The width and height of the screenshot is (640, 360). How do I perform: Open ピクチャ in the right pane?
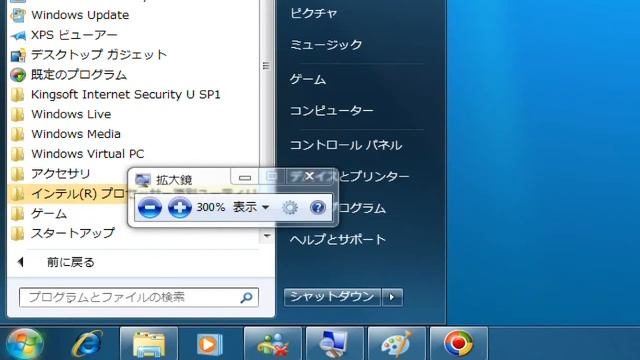point(313,13)
